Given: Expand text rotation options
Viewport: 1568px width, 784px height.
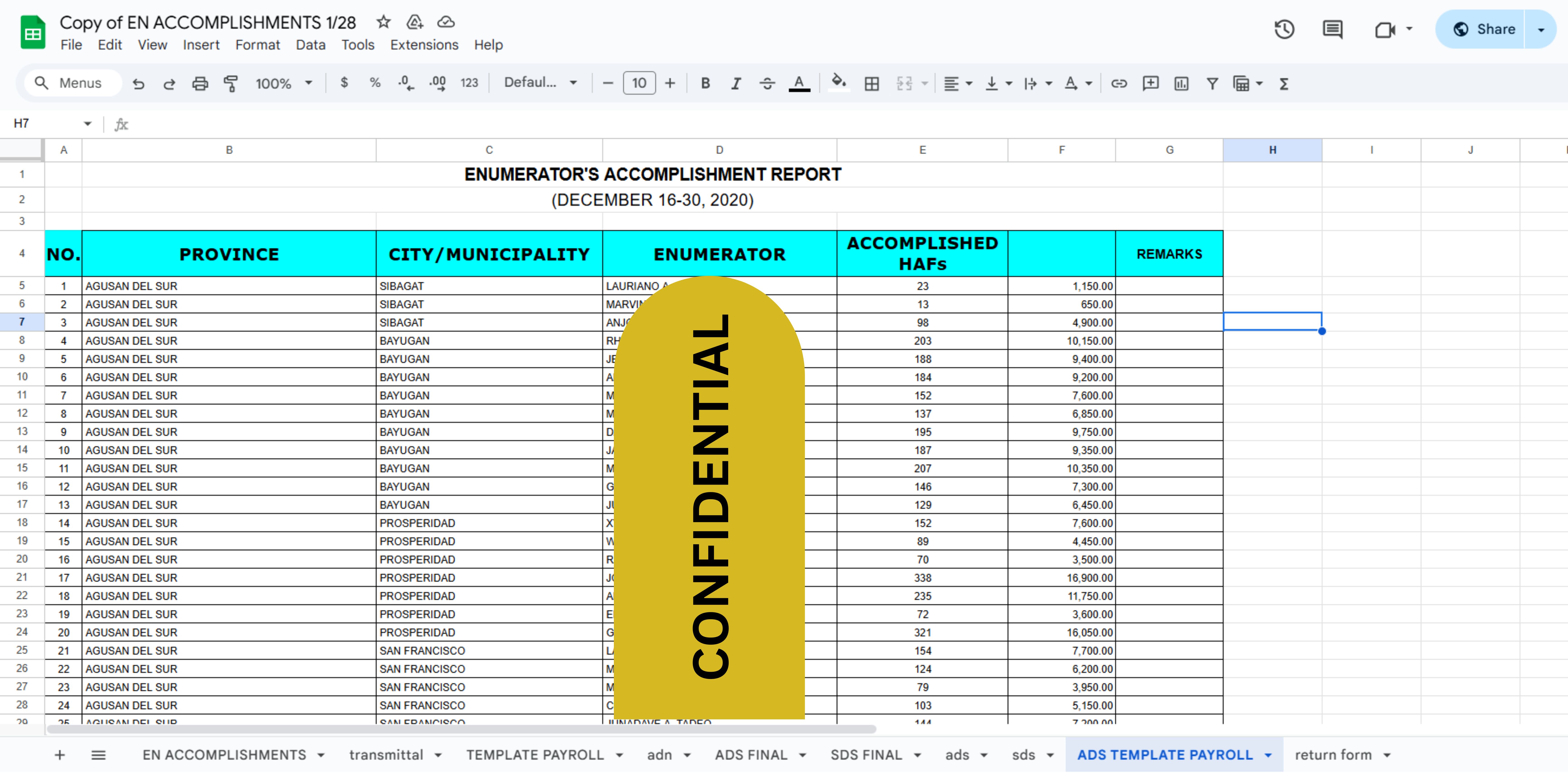Looking at the screenshot, I should 1089,83.
